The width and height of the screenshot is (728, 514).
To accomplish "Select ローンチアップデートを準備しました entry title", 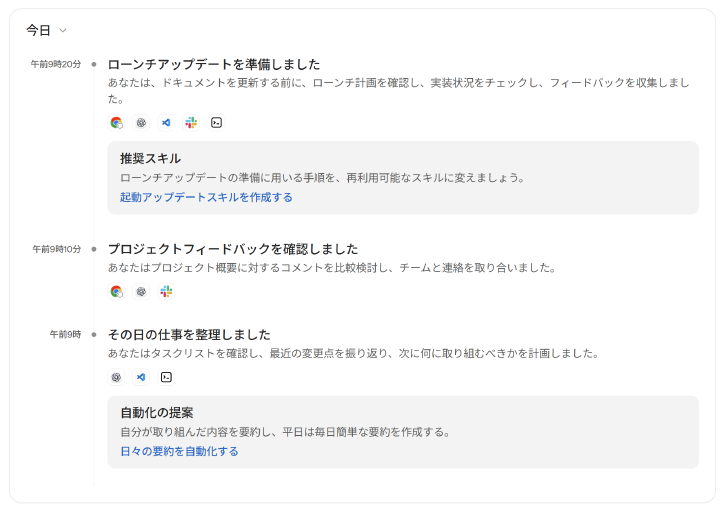I will 214,64.
